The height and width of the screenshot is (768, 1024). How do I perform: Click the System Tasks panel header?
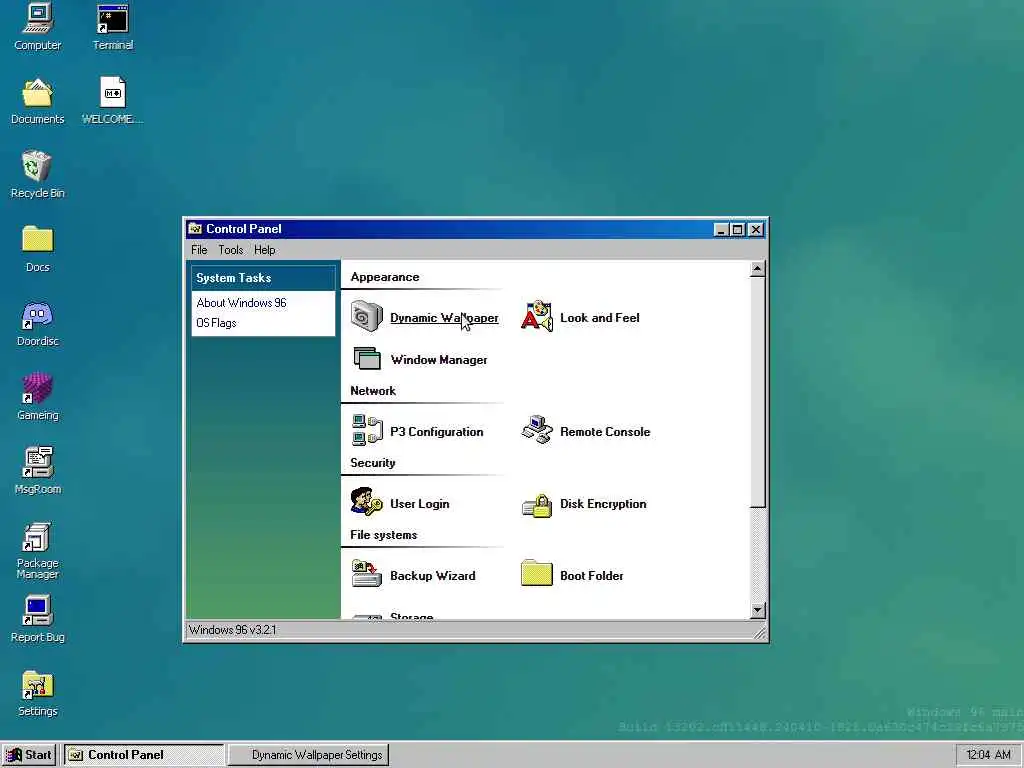[263, 278]
